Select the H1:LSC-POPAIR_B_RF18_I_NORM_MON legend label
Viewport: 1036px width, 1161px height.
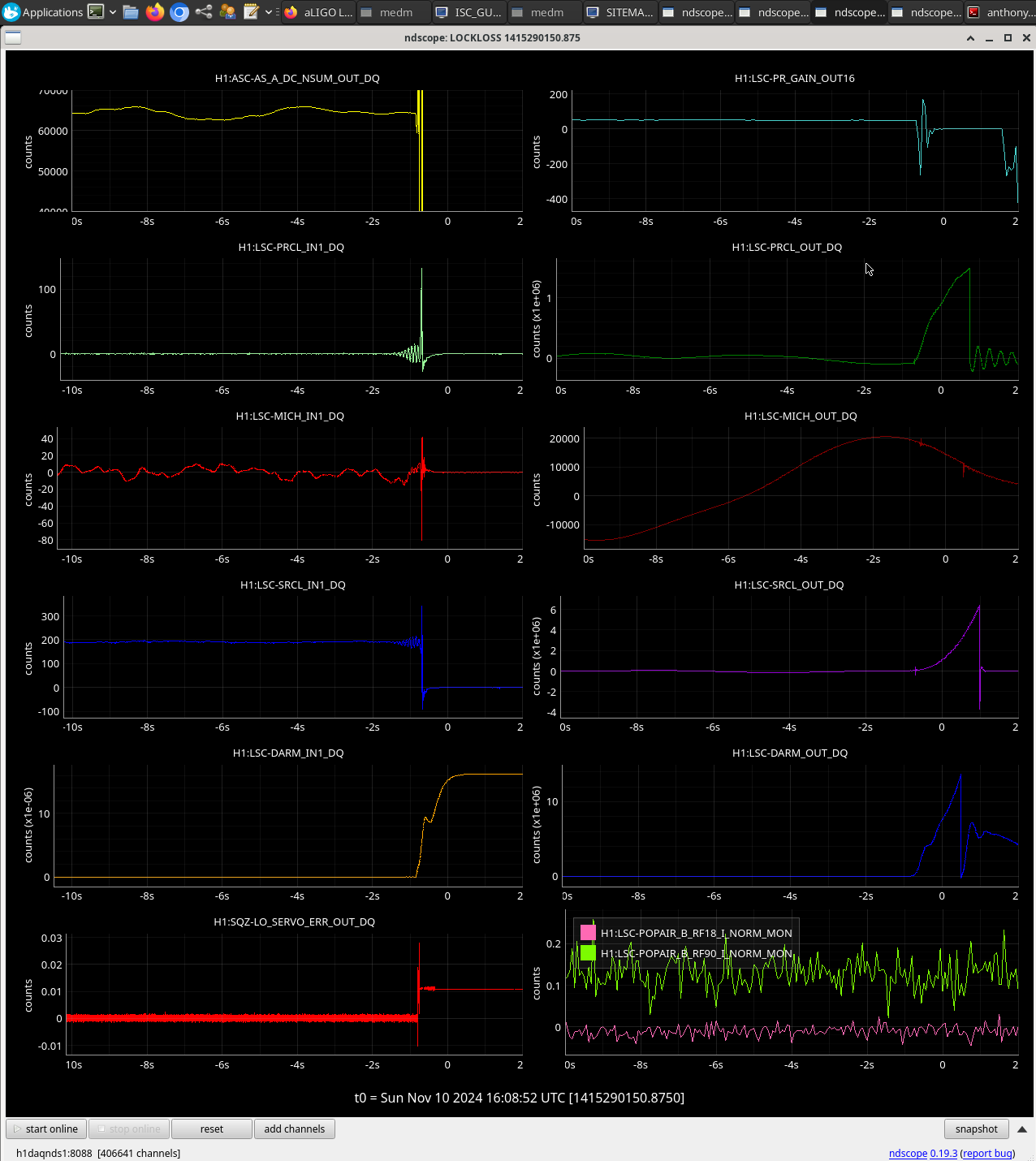(x=697, y=933)
